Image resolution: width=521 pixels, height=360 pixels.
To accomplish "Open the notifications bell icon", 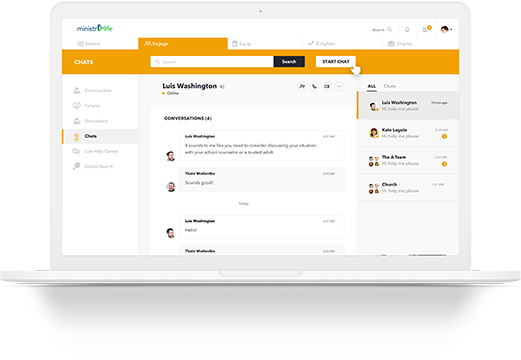I will click(407, 30).
